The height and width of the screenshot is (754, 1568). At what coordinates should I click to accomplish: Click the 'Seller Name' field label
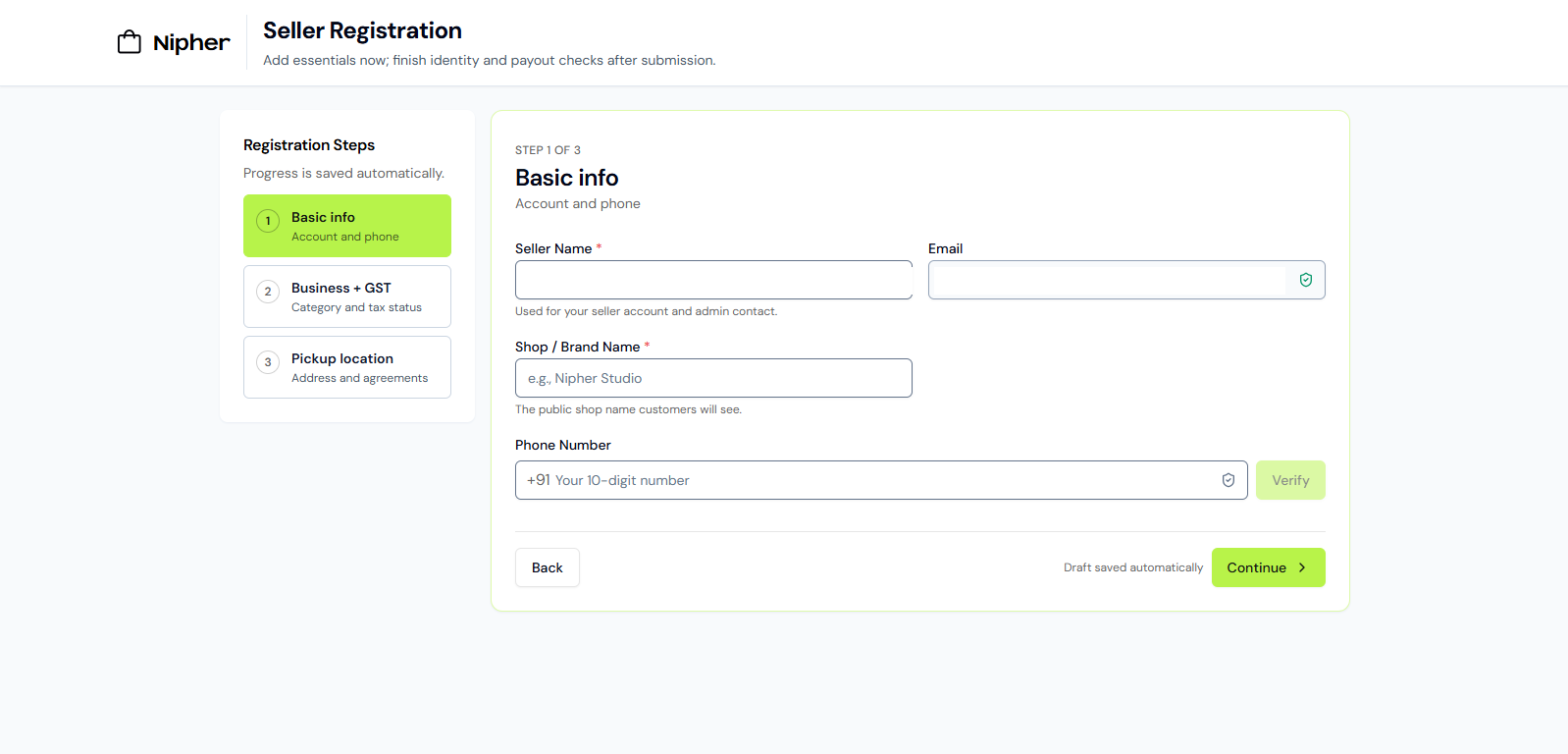(x=553, y=248)
